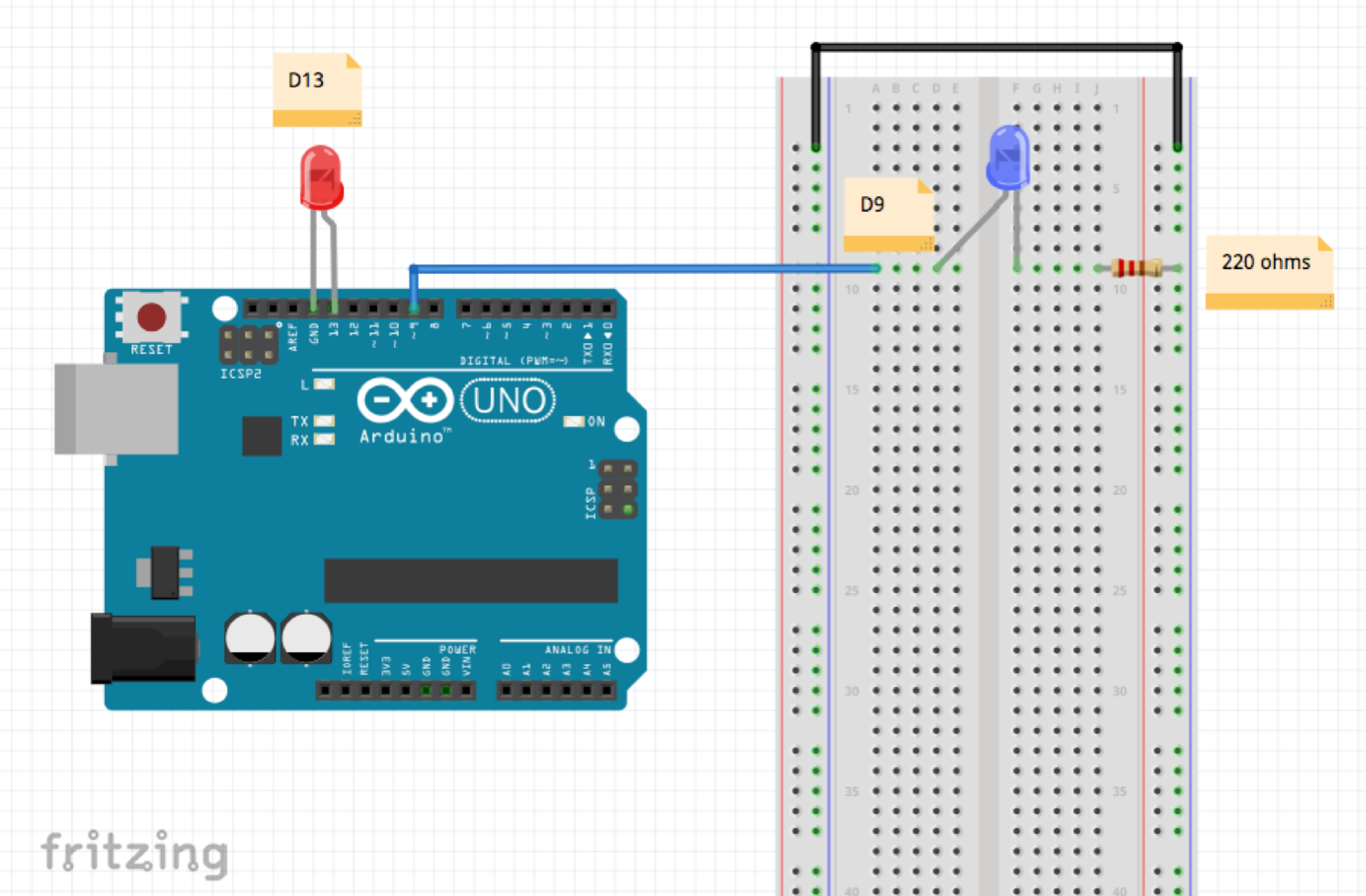1366x896 pixels.
Task: Click the A0 pin on the ANALOG IN header
Action: click(505, 691)
